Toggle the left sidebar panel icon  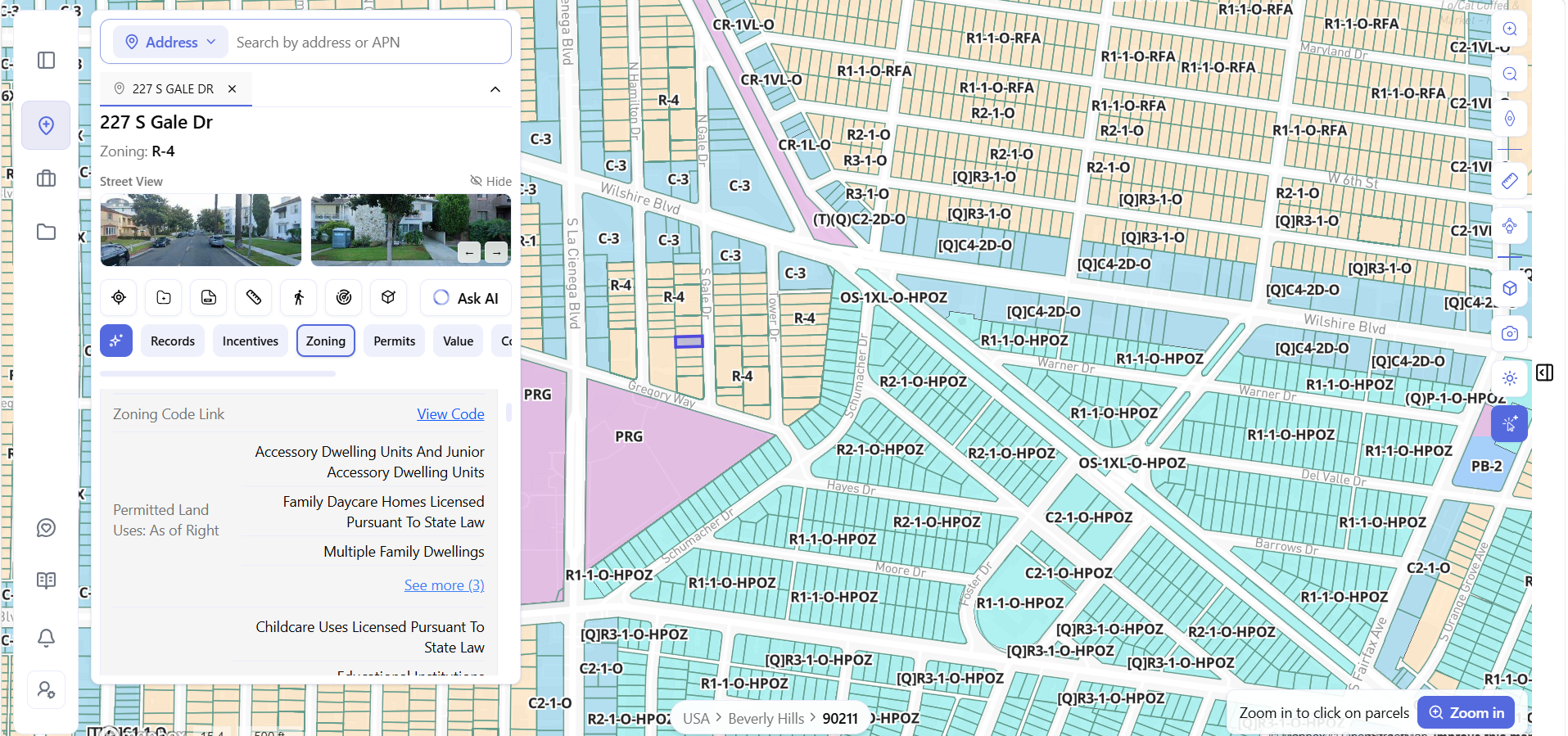[46, 61]
